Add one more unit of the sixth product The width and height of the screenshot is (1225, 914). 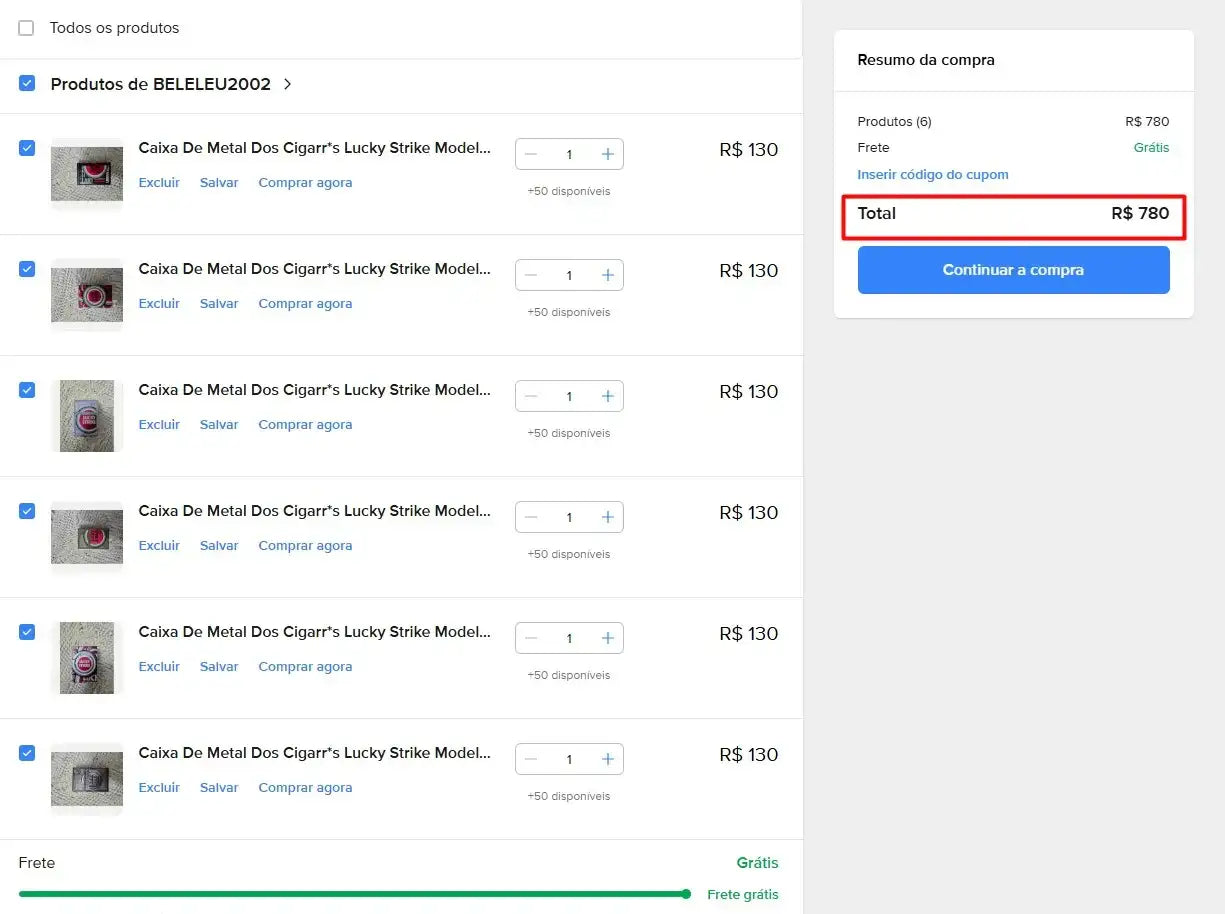(x=607, y=759)
